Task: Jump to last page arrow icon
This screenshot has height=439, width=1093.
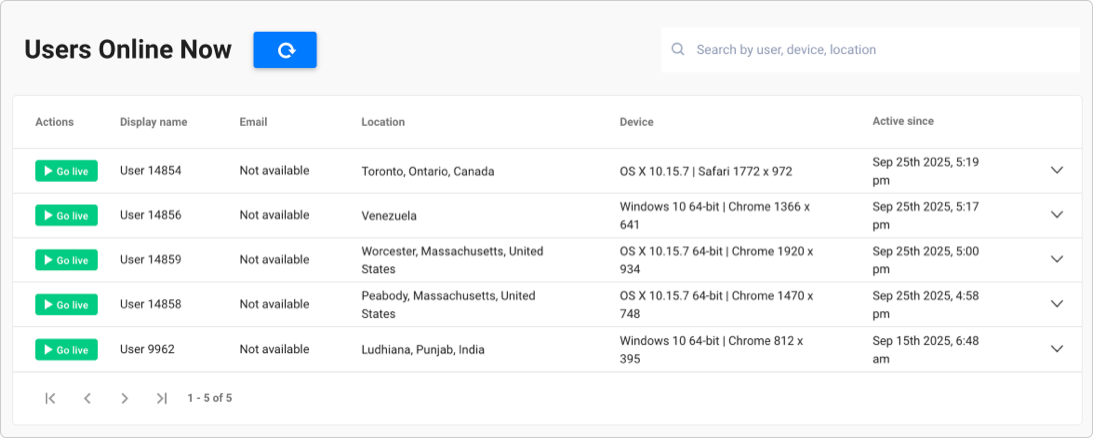Action: tap(162, 399)
